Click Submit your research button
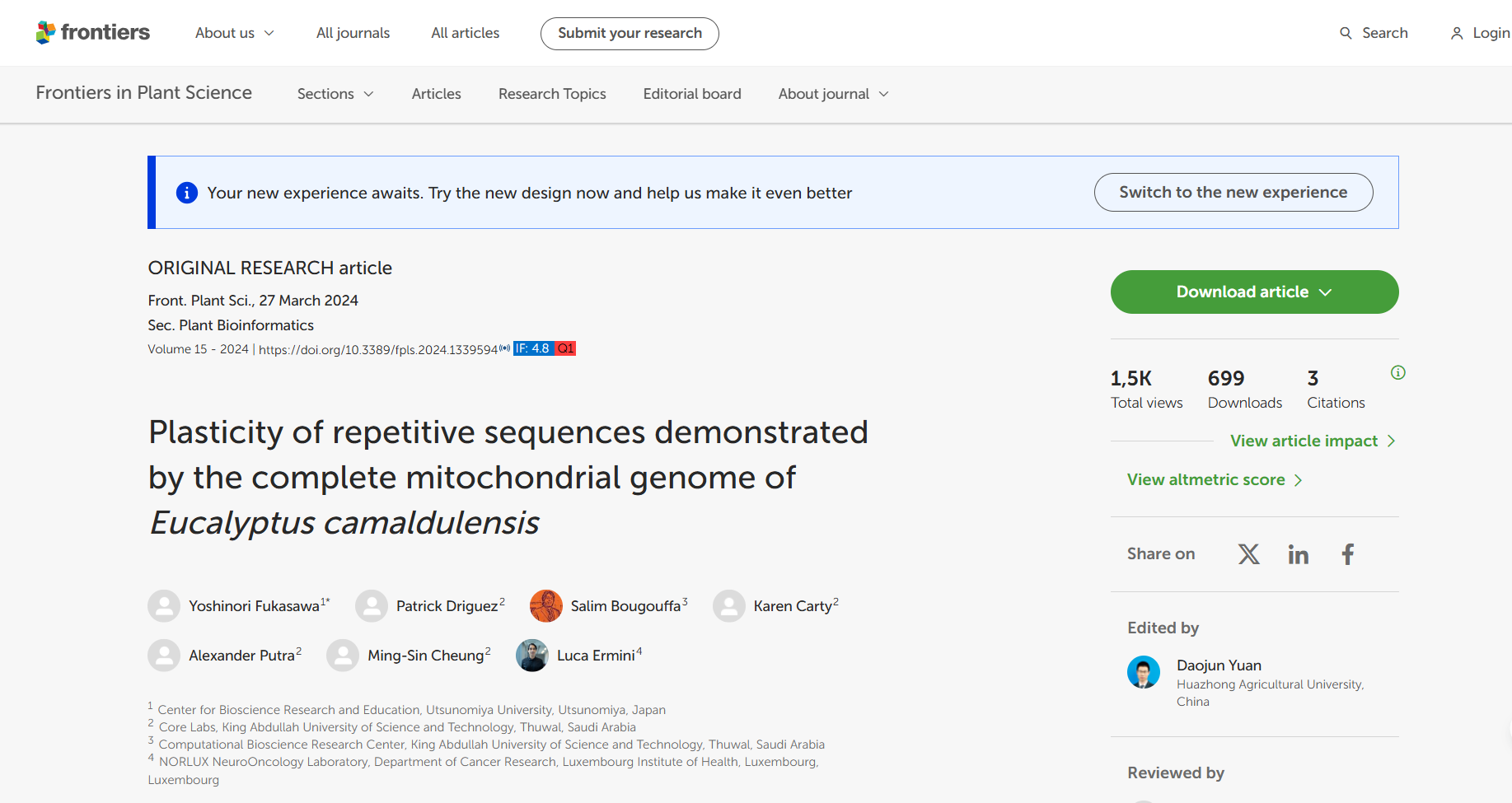The height and width of the screenshot is (803, 1512). [630, 33]
